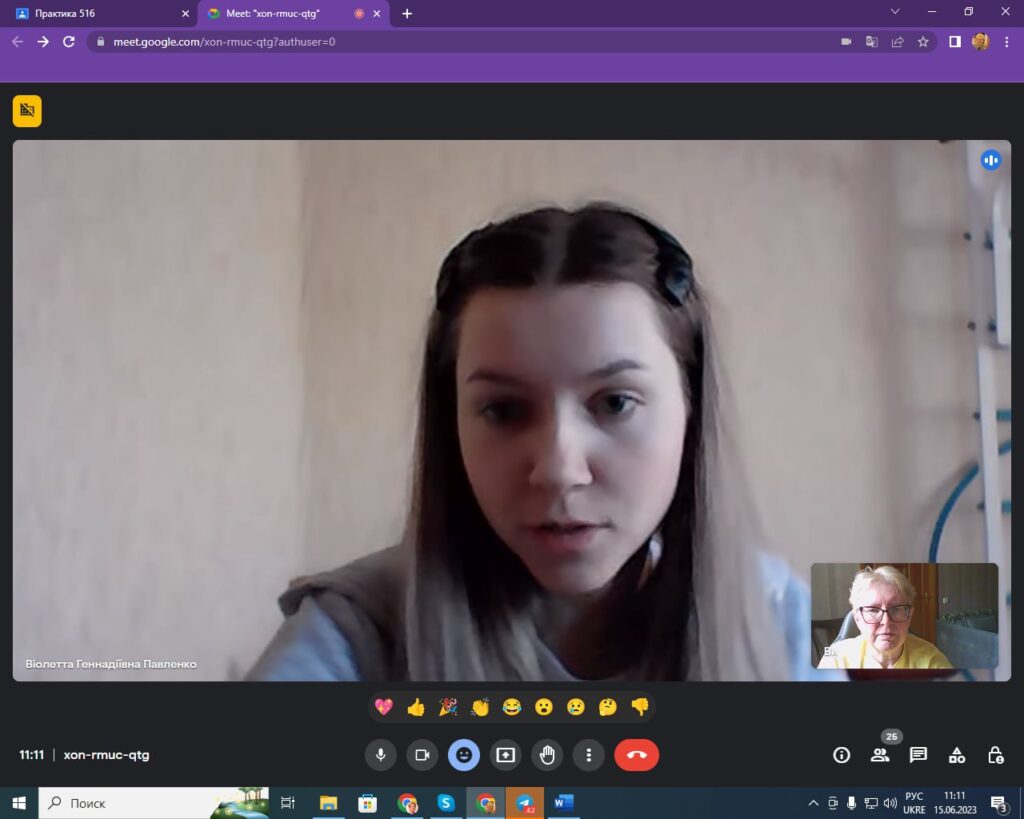Click the self-view video thumbnail
The image size is (1024, 819).
pos(904,615)
